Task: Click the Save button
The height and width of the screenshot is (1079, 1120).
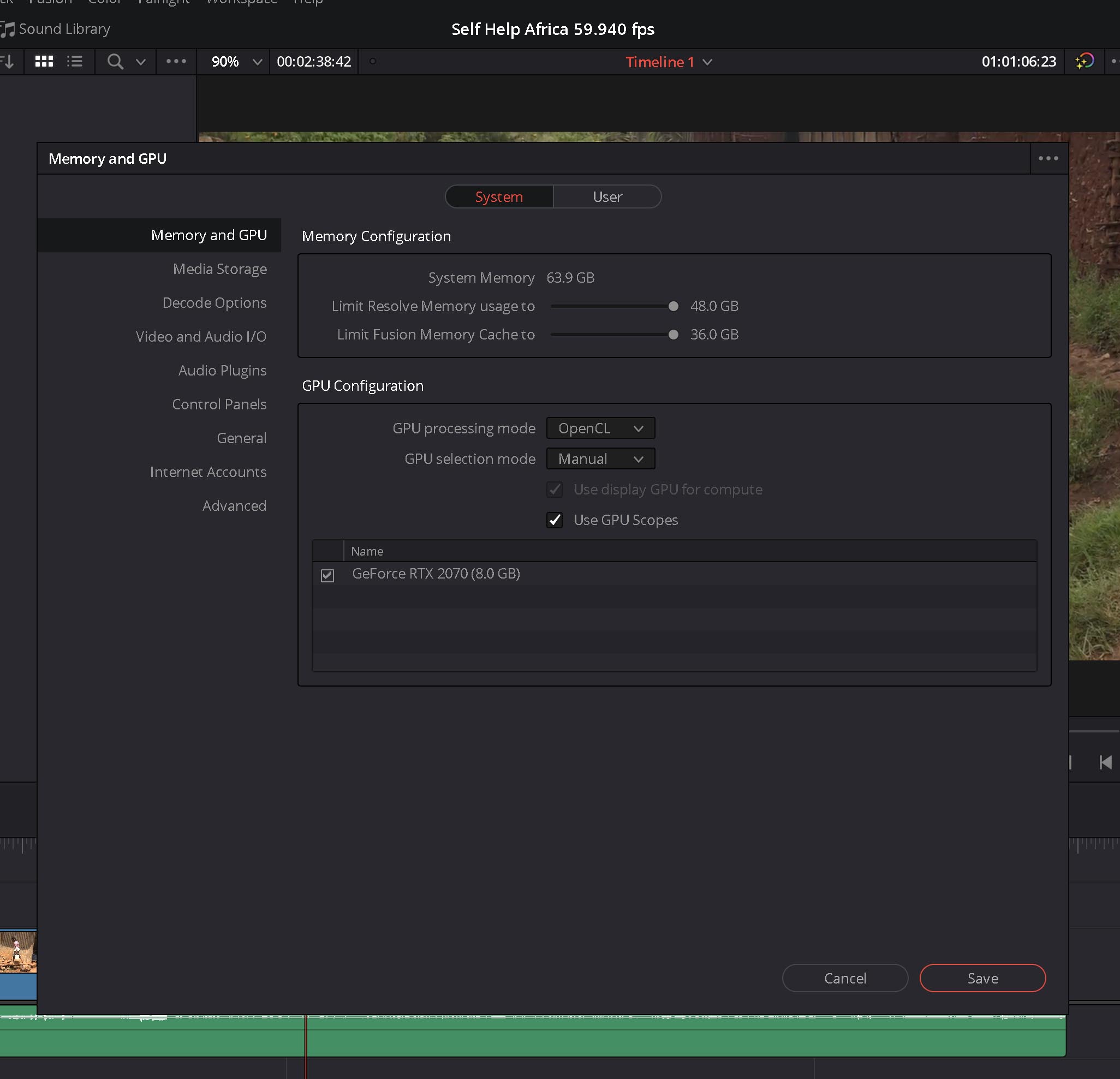Action: 982,978
